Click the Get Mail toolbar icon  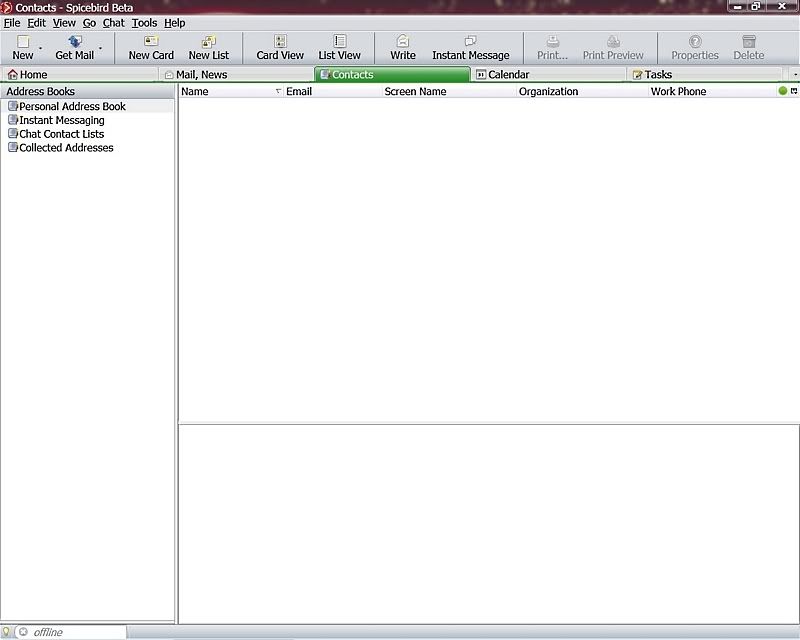(74, 48)
